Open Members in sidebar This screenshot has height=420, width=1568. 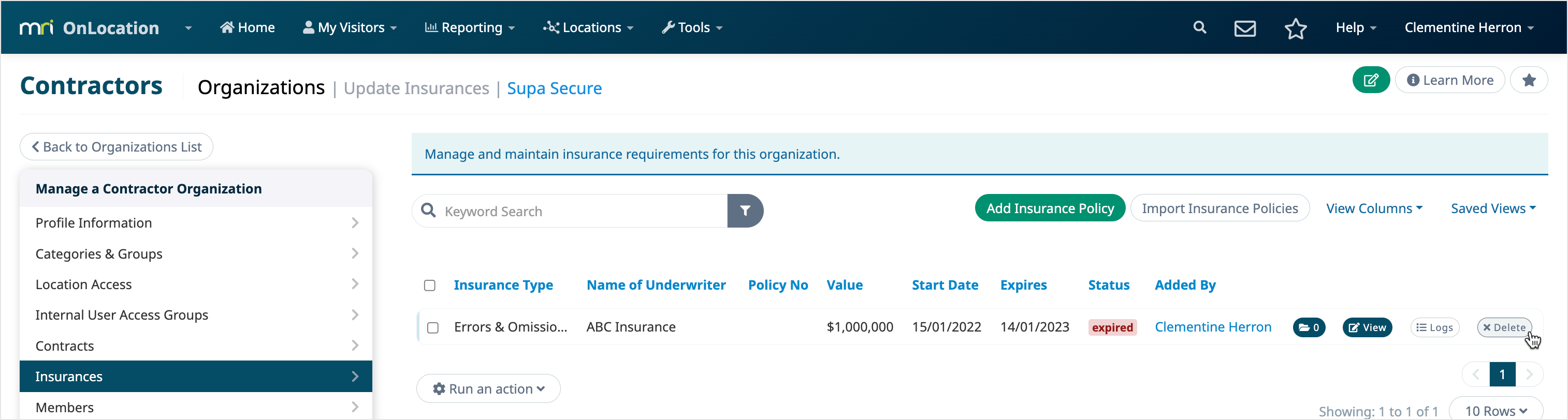[196, 407]
